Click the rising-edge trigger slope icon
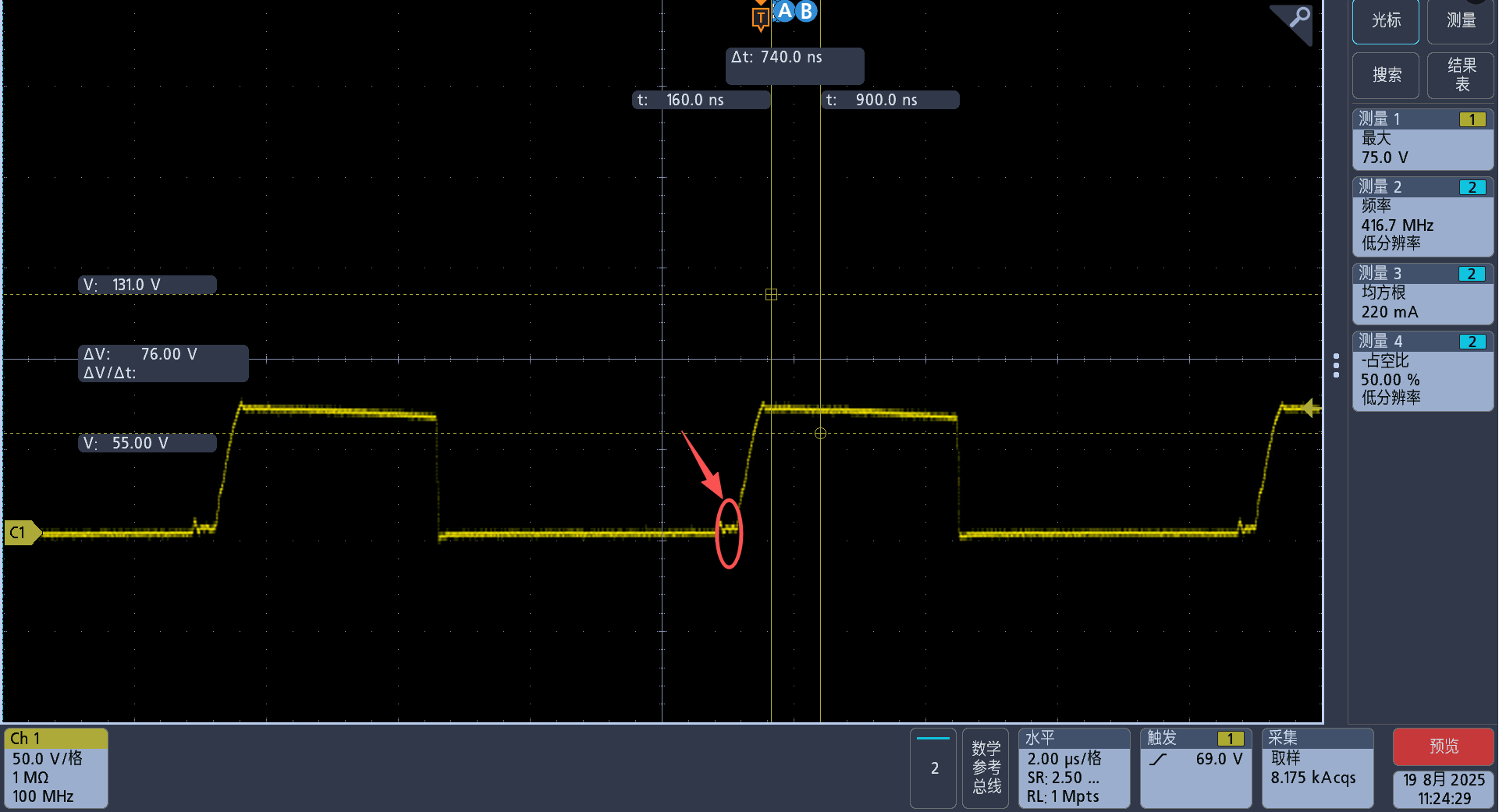This screenshot has width=1499, height=812. [1158, 759]
